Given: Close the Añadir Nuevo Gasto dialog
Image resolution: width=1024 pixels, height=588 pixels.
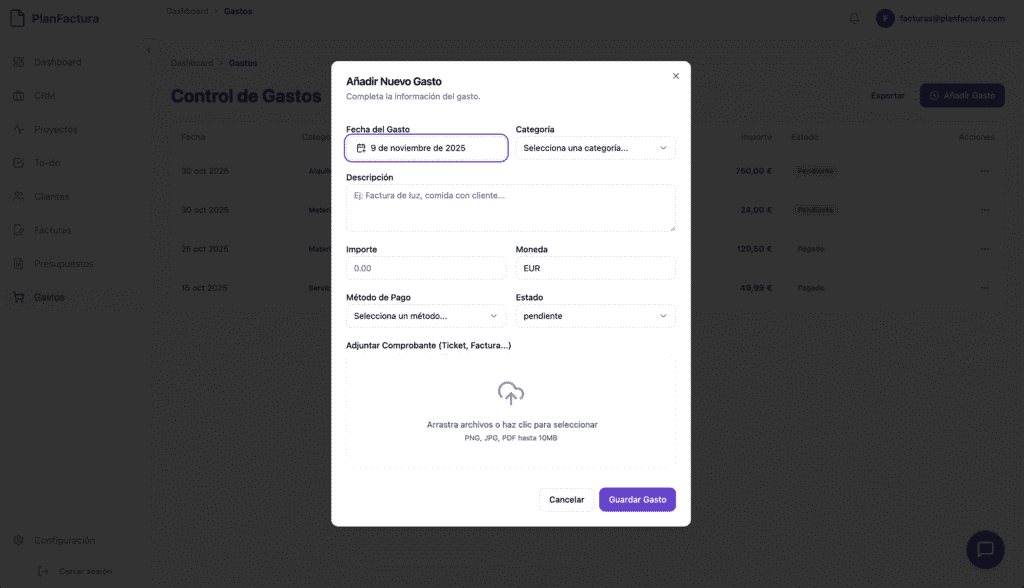Looking at the screenshot, I should tap(676, 76).
